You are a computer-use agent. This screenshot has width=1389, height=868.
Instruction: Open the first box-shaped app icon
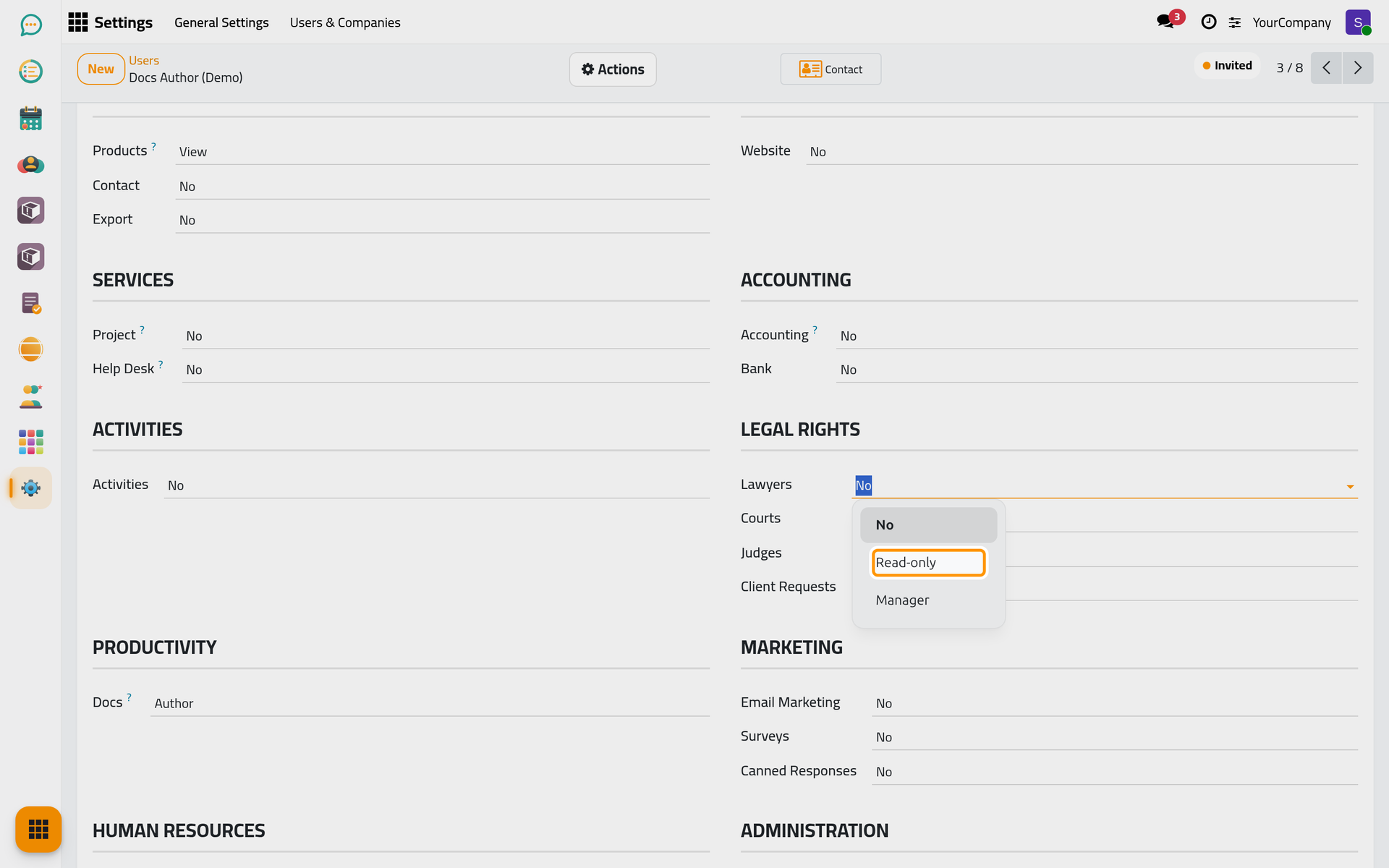click(30, 210)
